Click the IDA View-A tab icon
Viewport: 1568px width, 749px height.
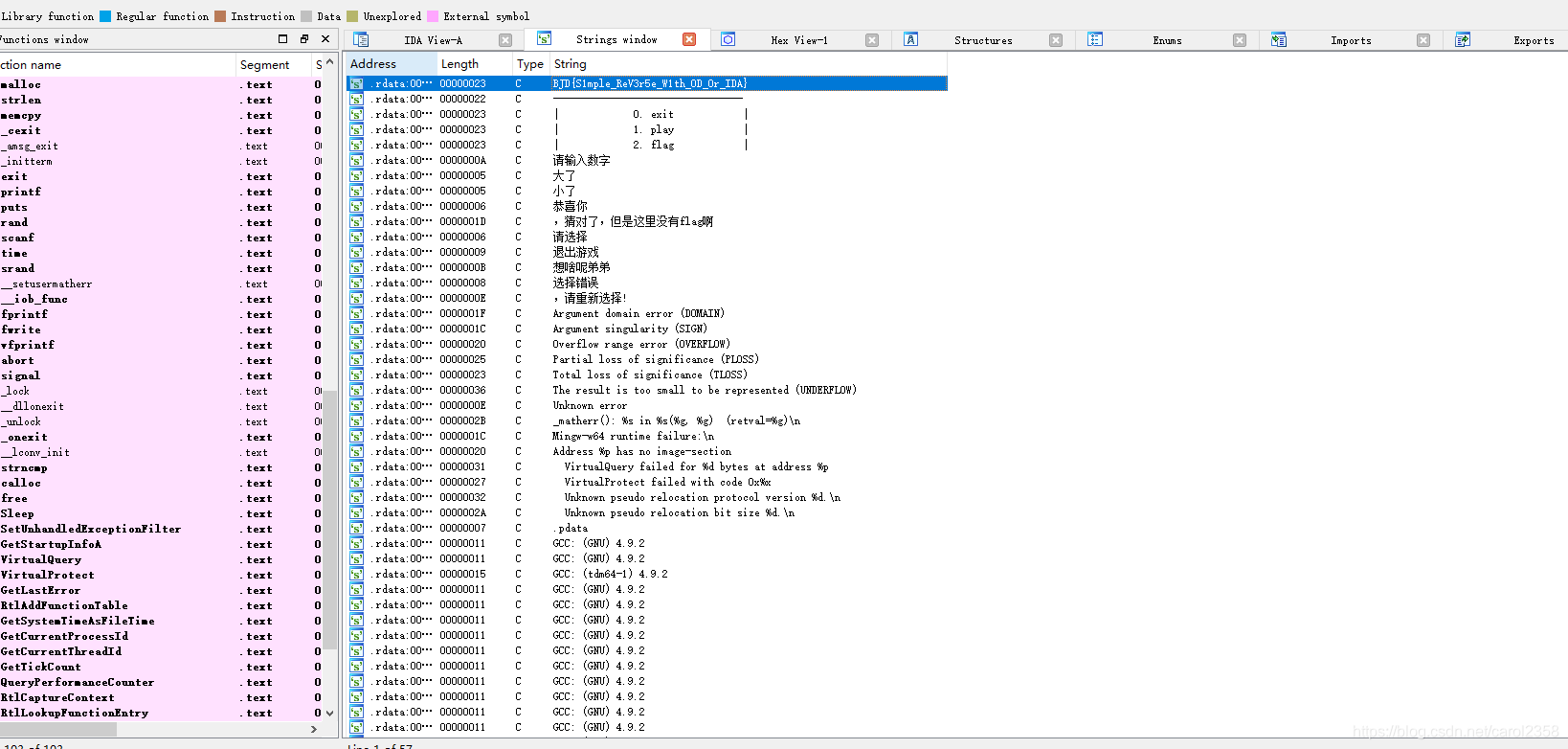point(361,39)
